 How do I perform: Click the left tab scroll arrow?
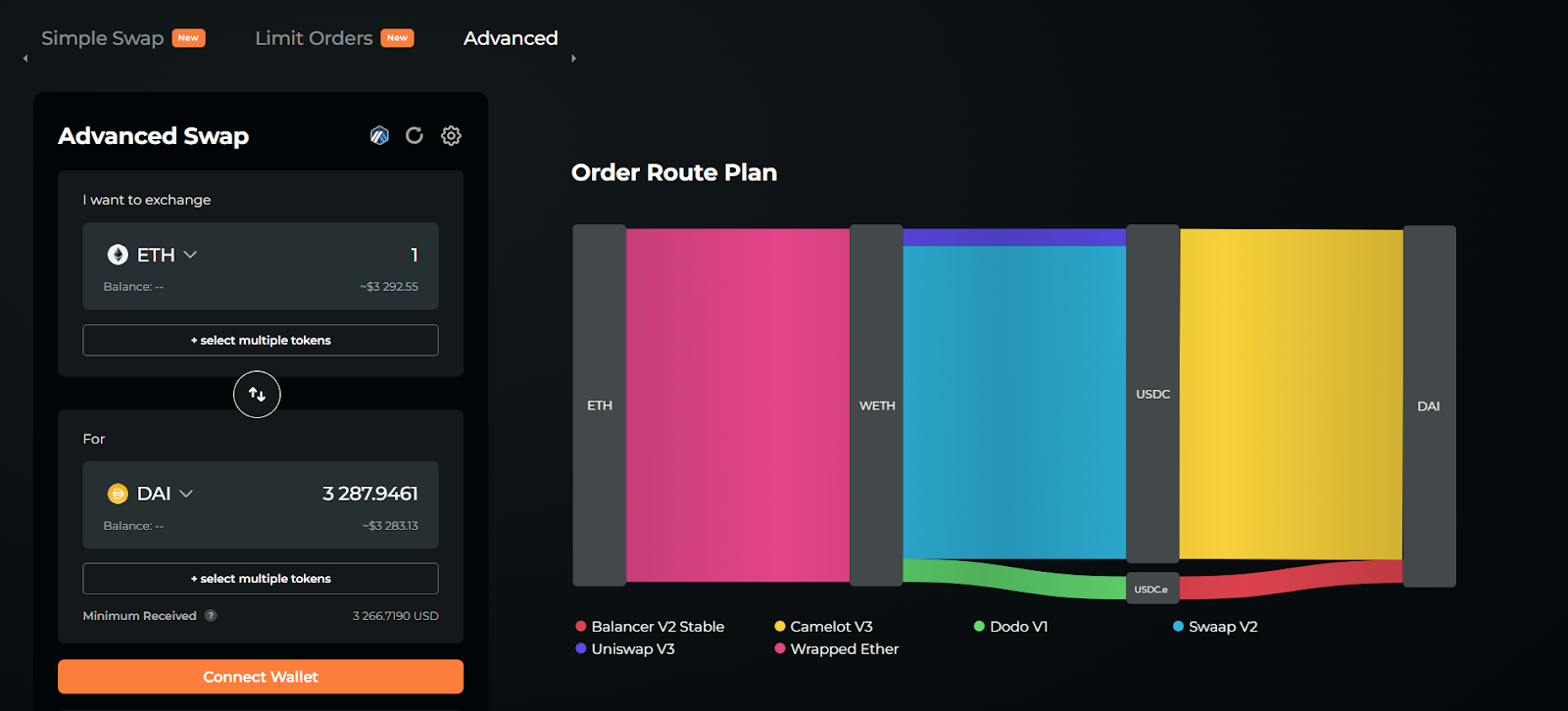click(x=25, y=59)
